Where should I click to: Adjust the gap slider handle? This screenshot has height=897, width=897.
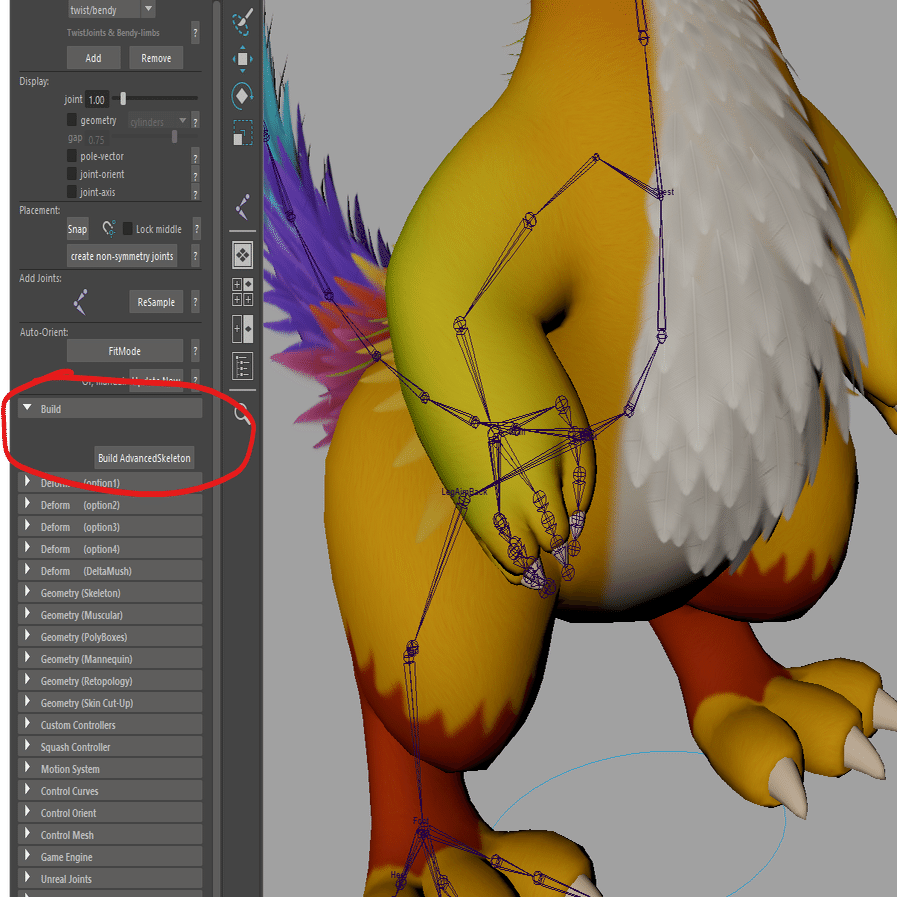(174, 137)
